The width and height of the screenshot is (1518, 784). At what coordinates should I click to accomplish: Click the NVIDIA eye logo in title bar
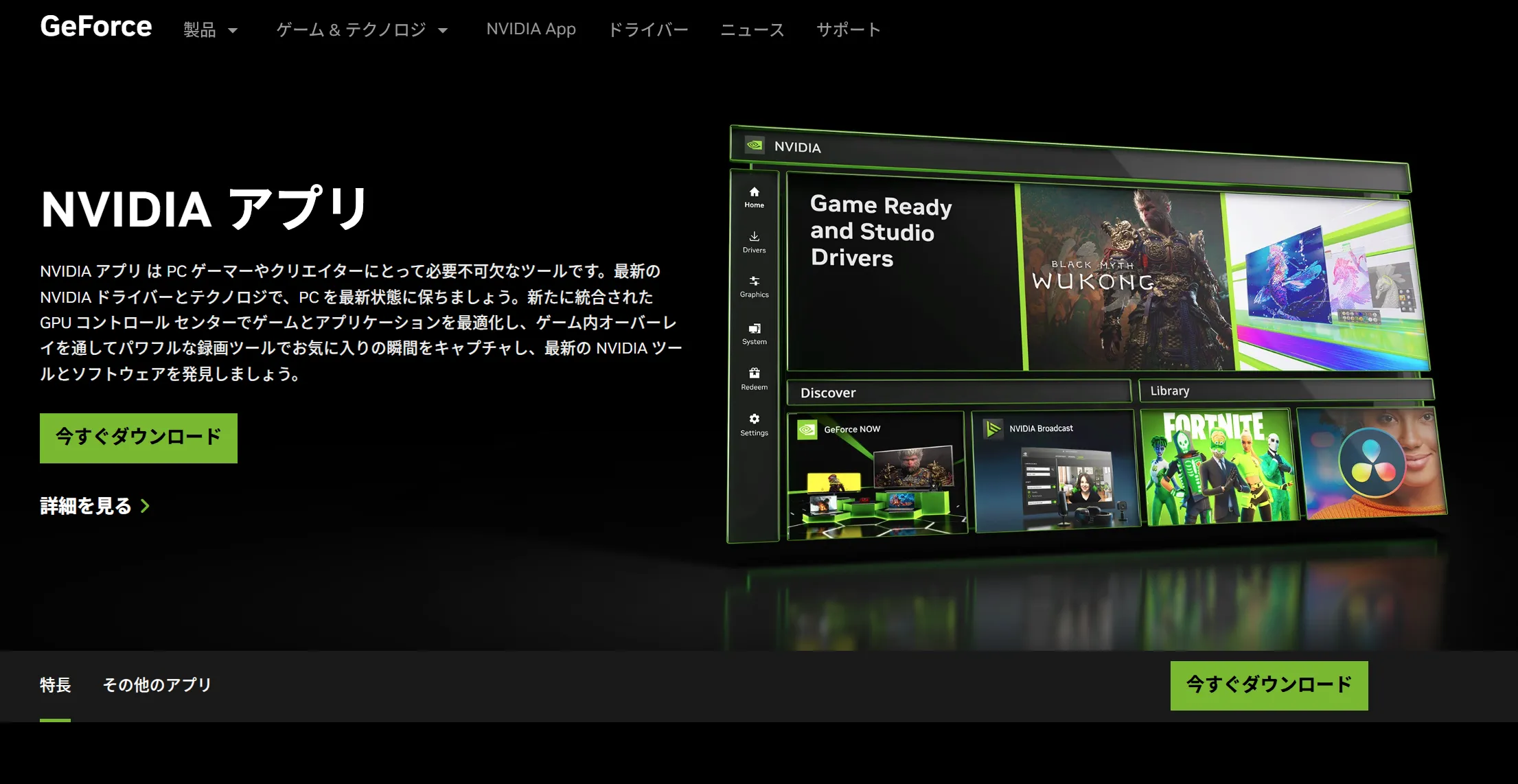coord(755,145)
